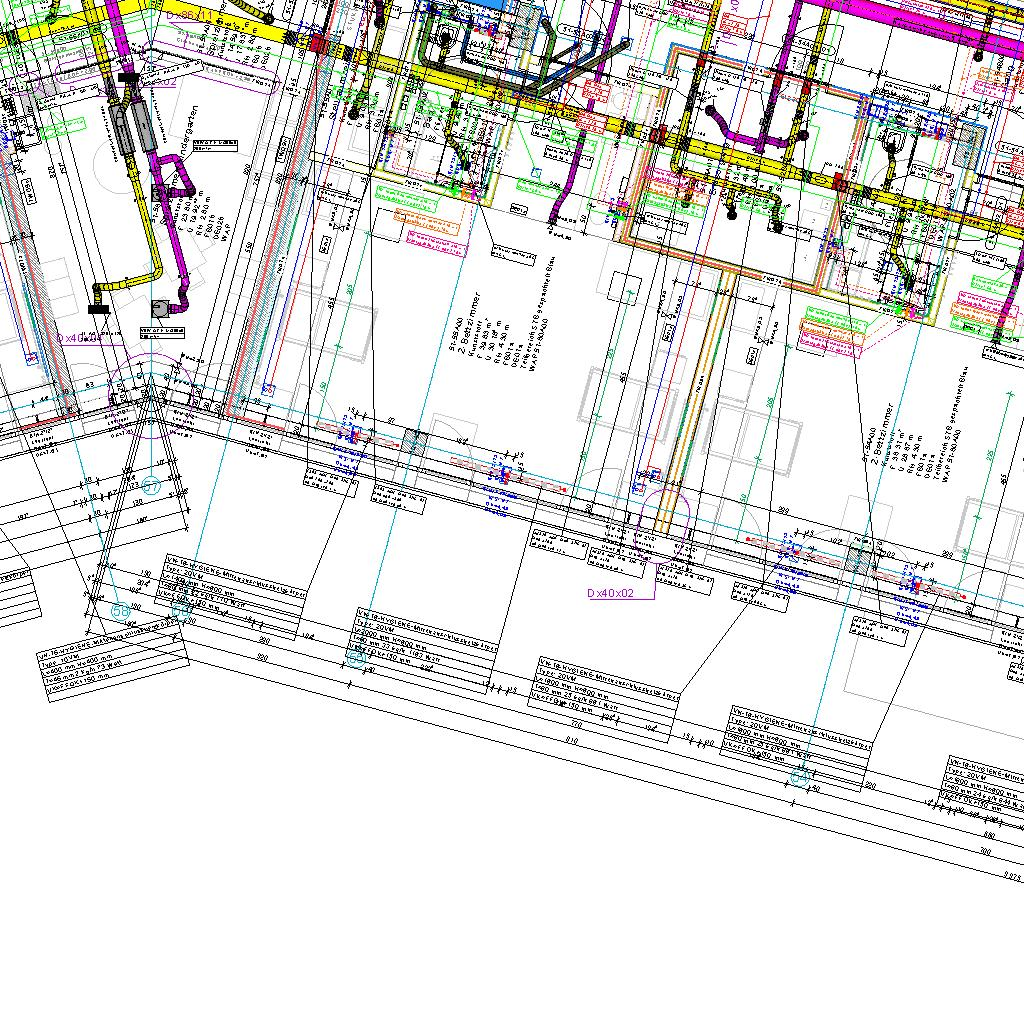Select the purple Dx86x11 label
1024x1024 pixels.
[x=195, y=16]
